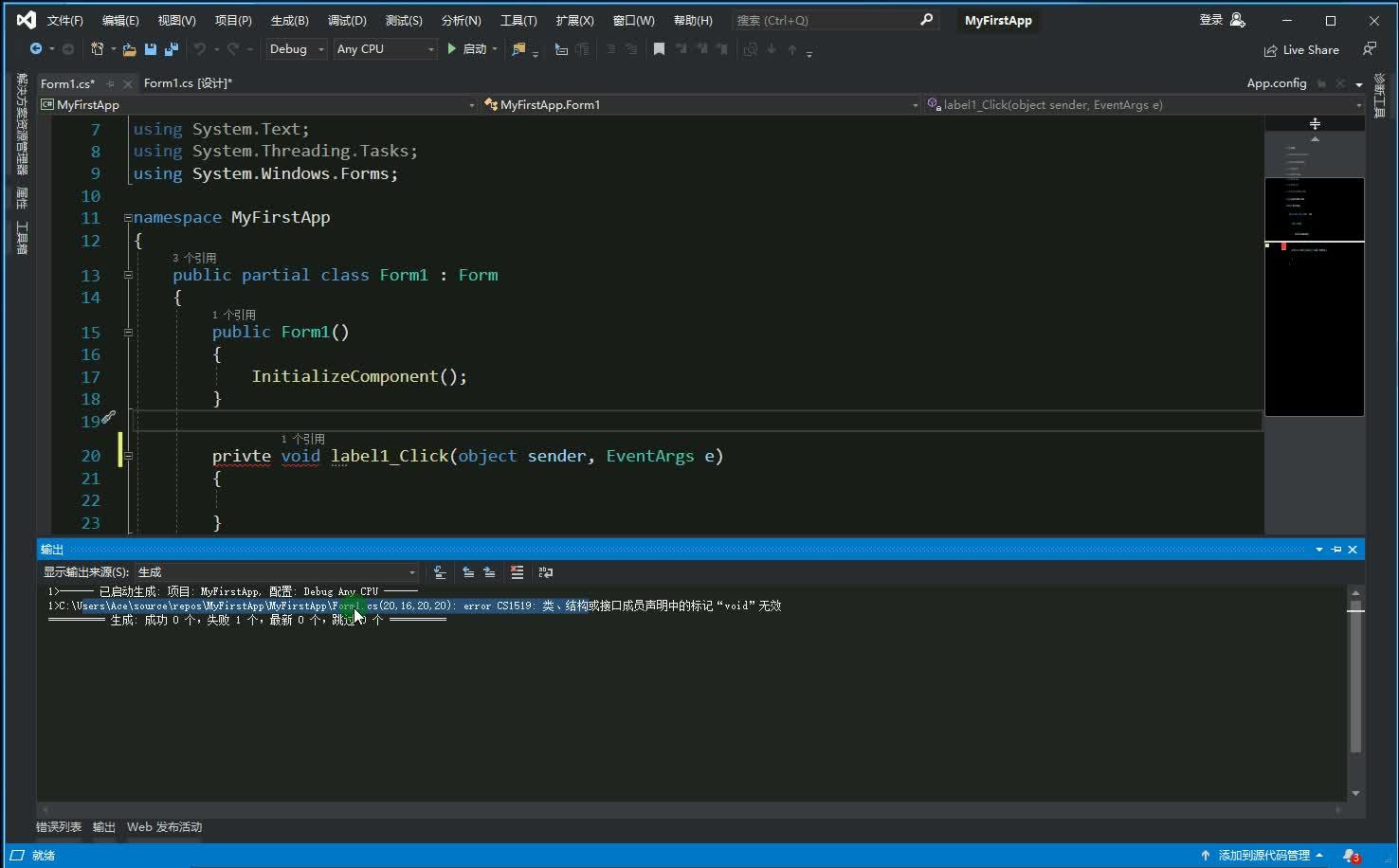Click the bookmark icon in toolbar

pos(659,49)
